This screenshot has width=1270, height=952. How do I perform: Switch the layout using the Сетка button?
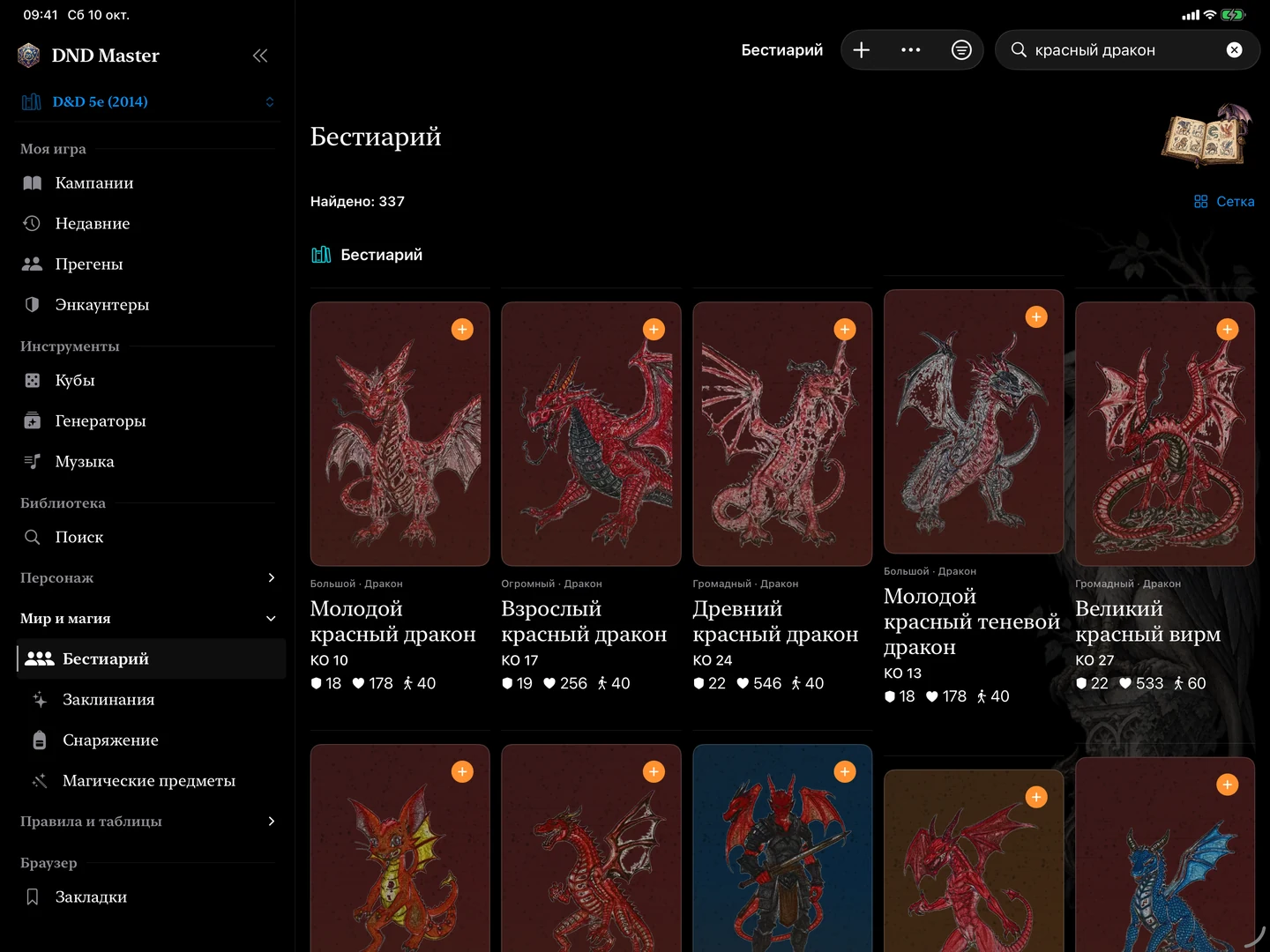(1224, 202)
